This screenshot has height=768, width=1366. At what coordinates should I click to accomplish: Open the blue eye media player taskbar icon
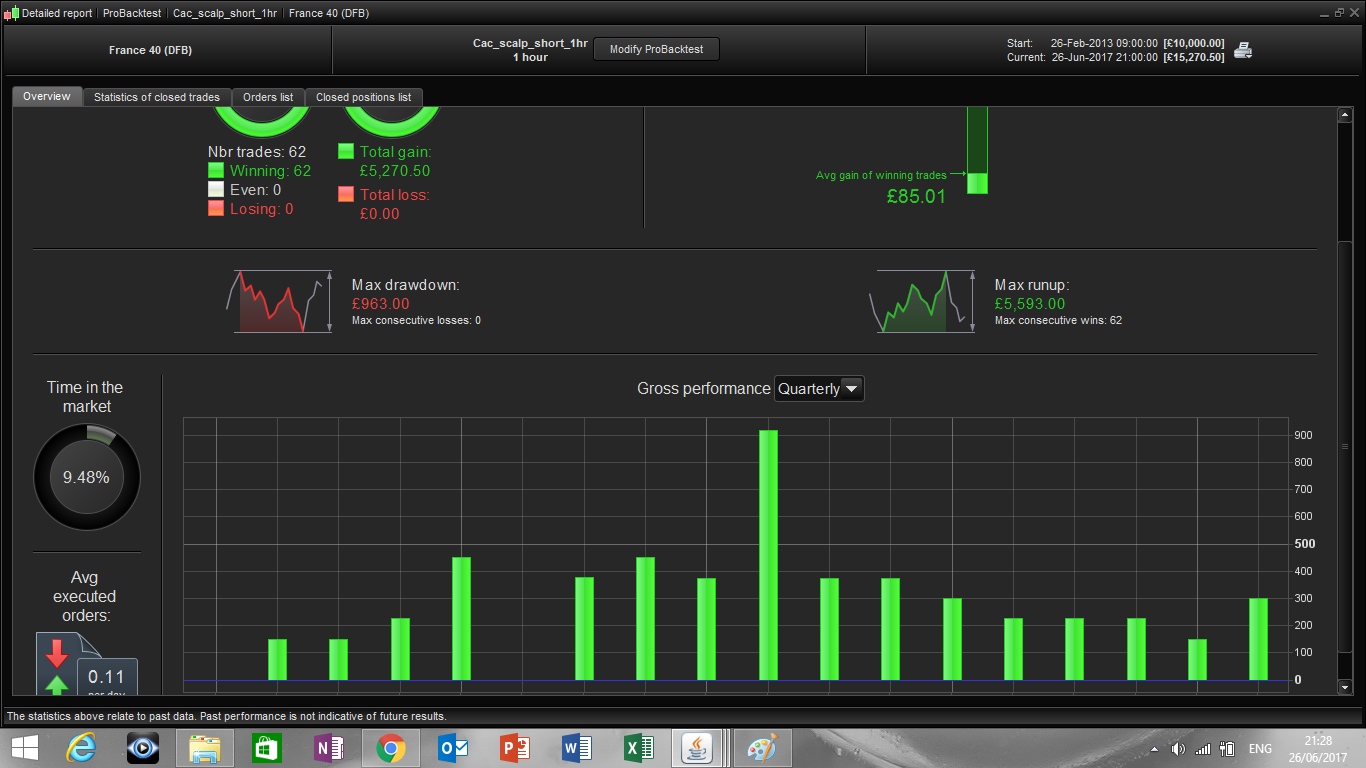(143, 748)
